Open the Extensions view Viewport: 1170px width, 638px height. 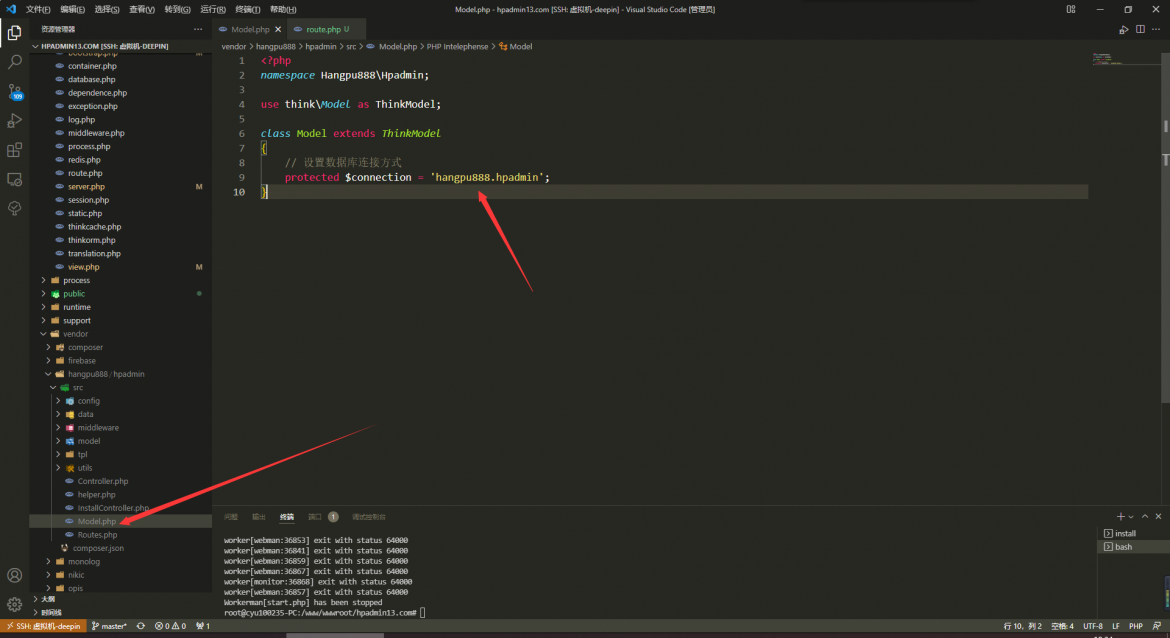click(x=14, y=150)
